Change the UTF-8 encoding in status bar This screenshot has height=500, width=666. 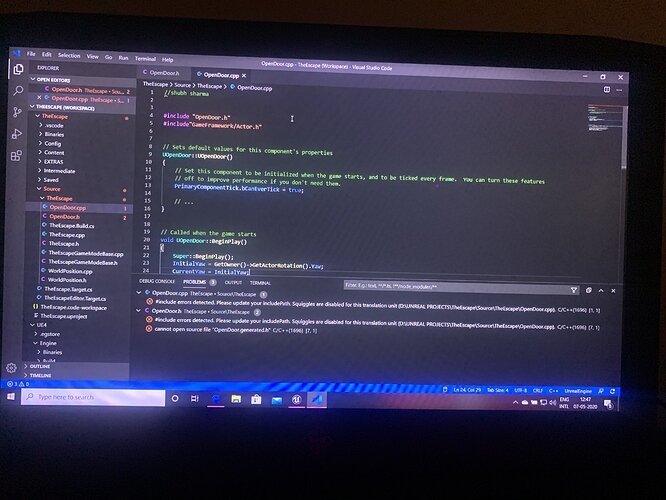(x=520, y=390)
